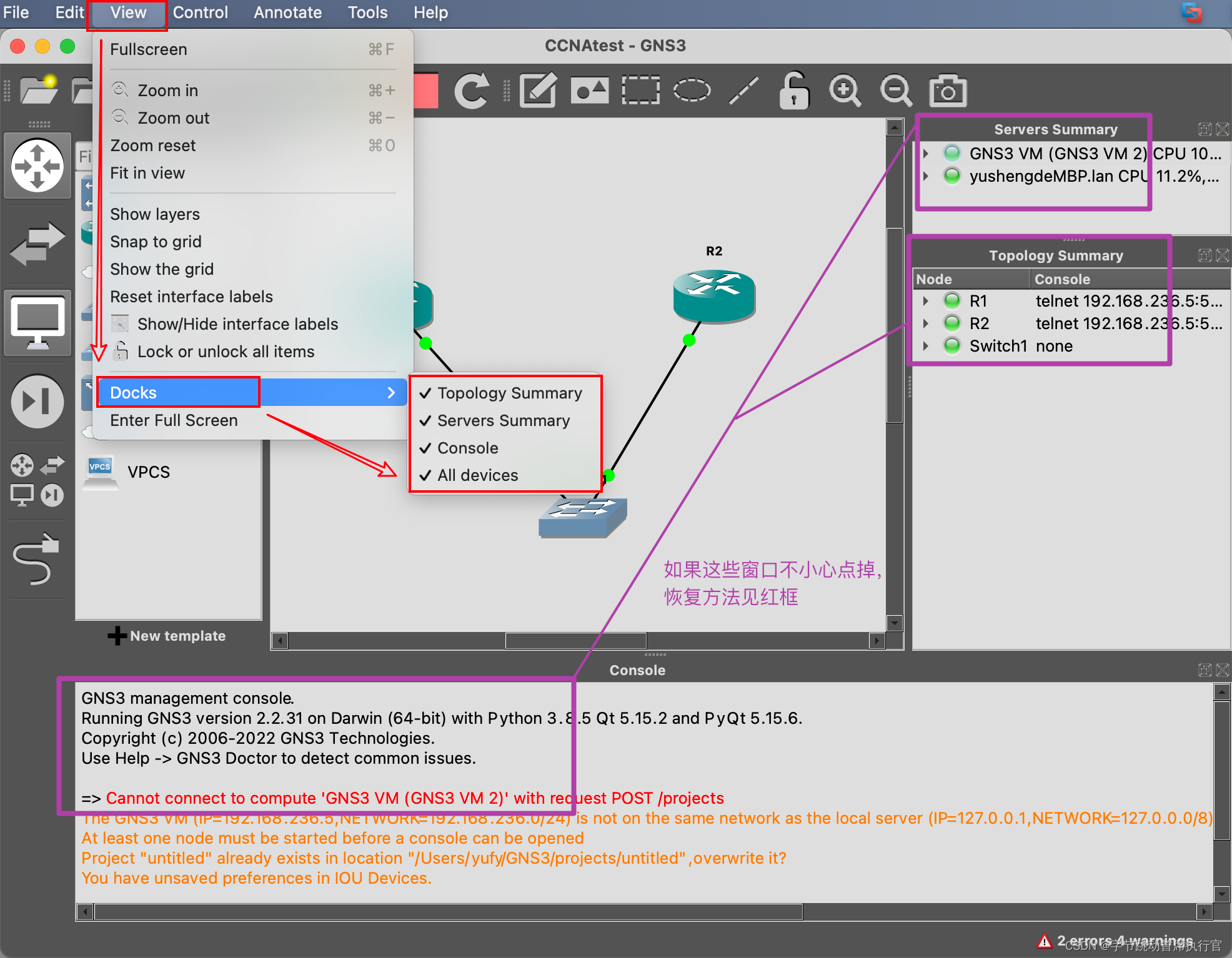Click the canvas vertical scrollbar thumb
1232x958 pixels.
point(895,325)
